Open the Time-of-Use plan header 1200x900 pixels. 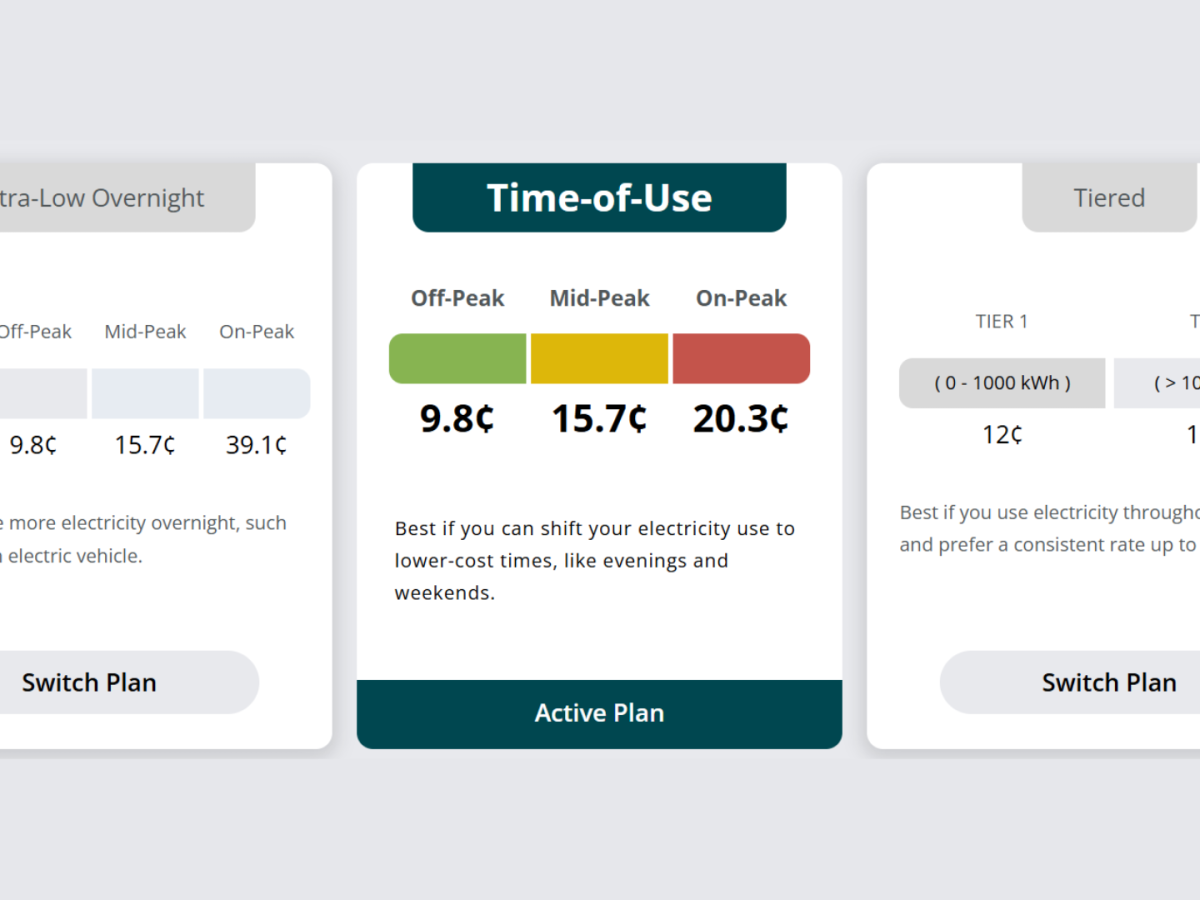[599, 197]
